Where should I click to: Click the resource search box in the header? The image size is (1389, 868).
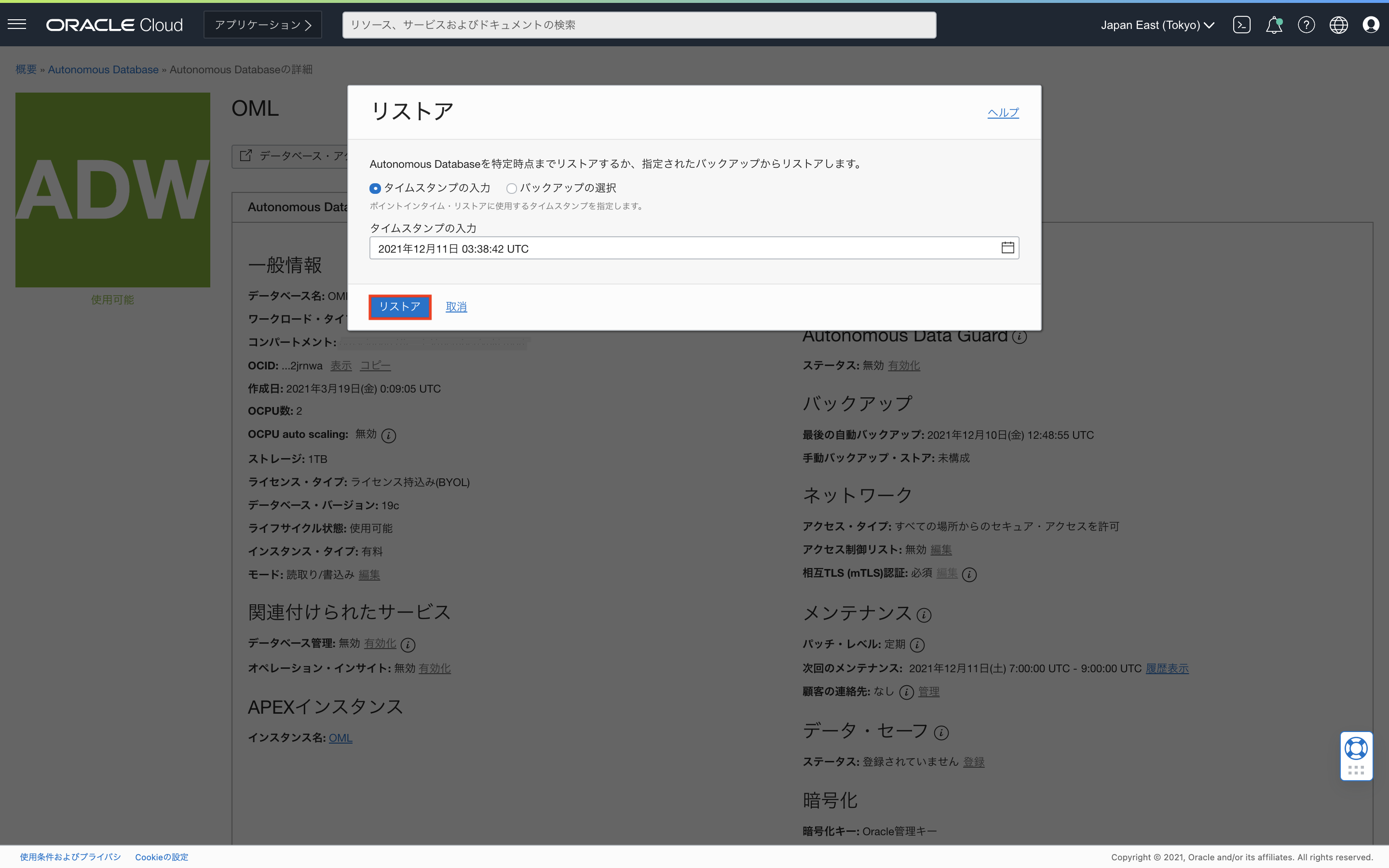tap(639, 25)
